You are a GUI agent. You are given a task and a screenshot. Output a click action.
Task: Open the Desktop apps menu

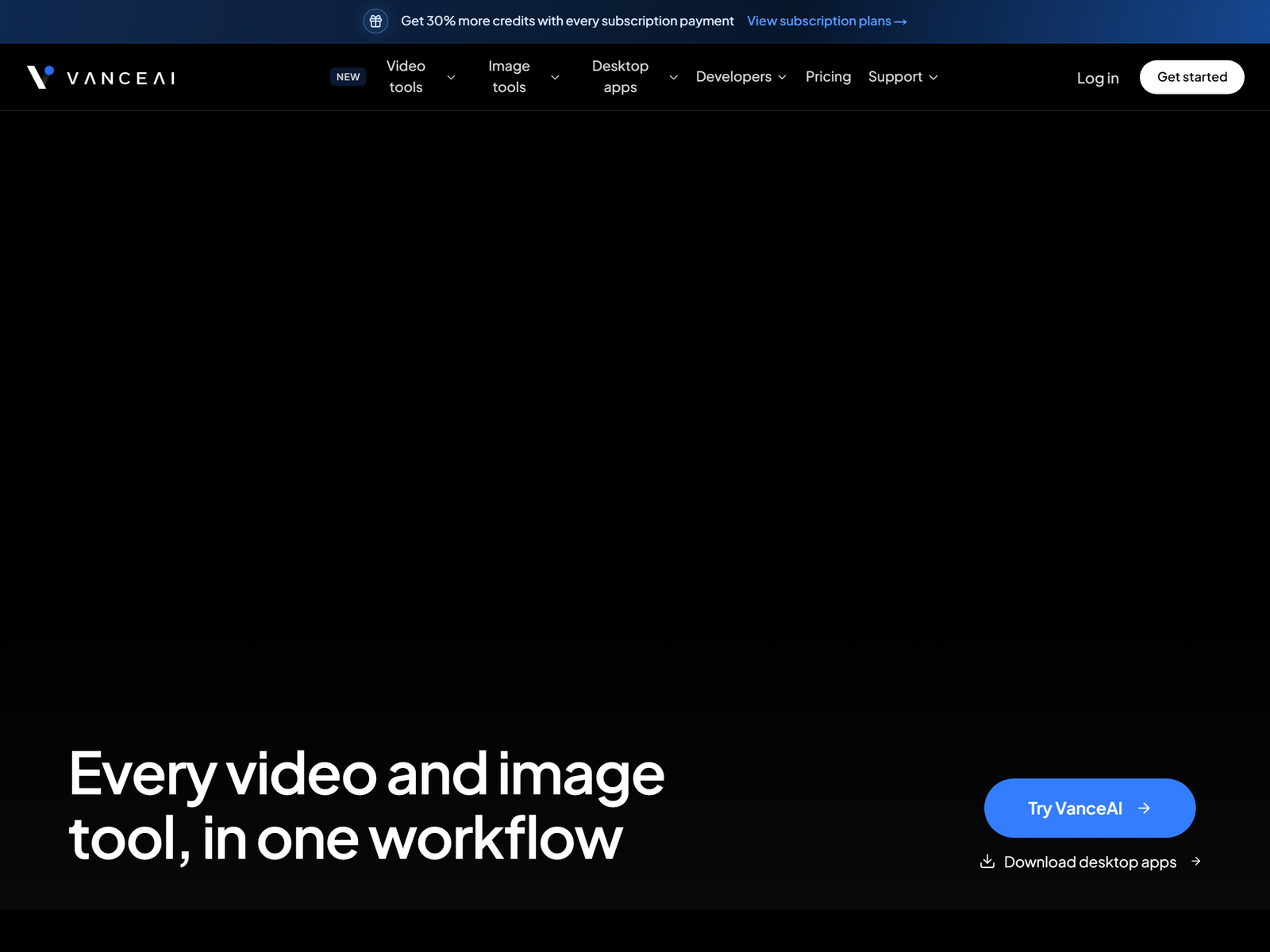click(x=620, y=77)
